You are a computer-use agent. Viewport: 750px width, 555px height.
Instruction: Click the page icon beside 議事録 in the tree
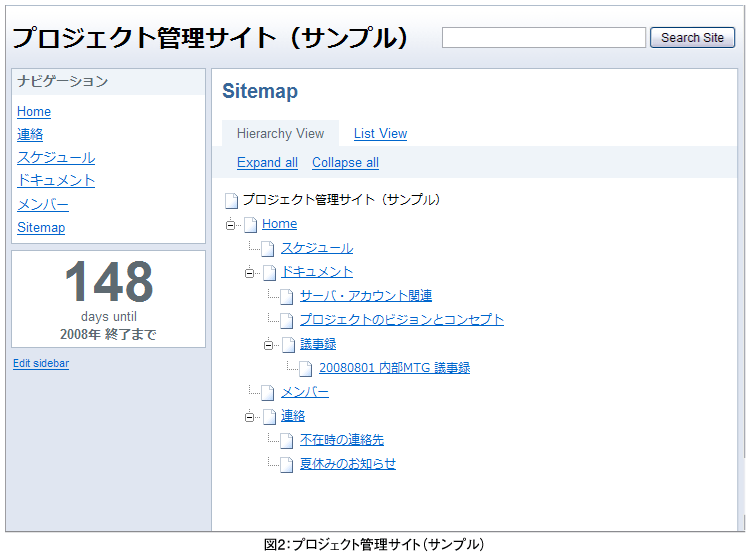click(288, 344)
